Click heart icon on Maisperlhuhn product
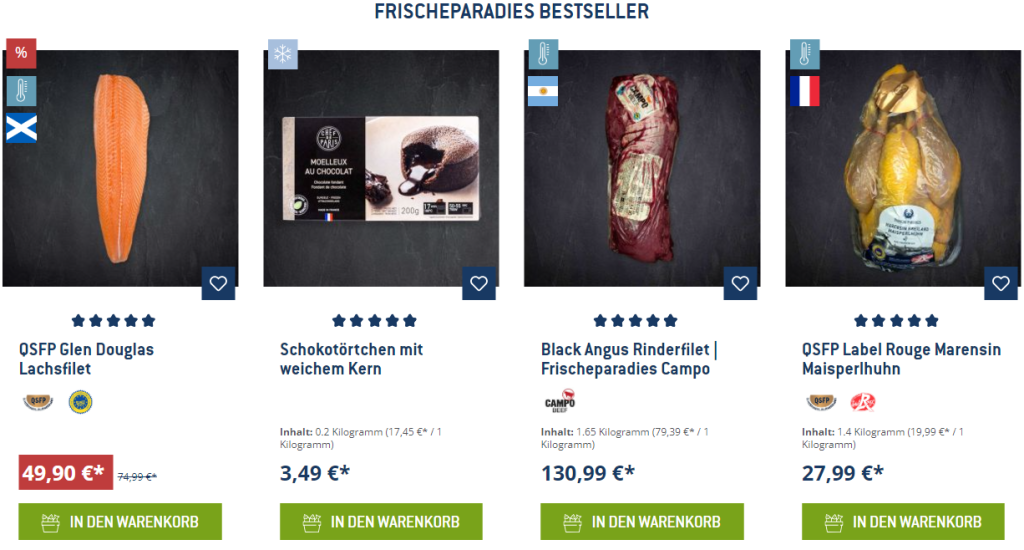The height and width of the screenshot is (550, 1024). tap(1000, 283)
